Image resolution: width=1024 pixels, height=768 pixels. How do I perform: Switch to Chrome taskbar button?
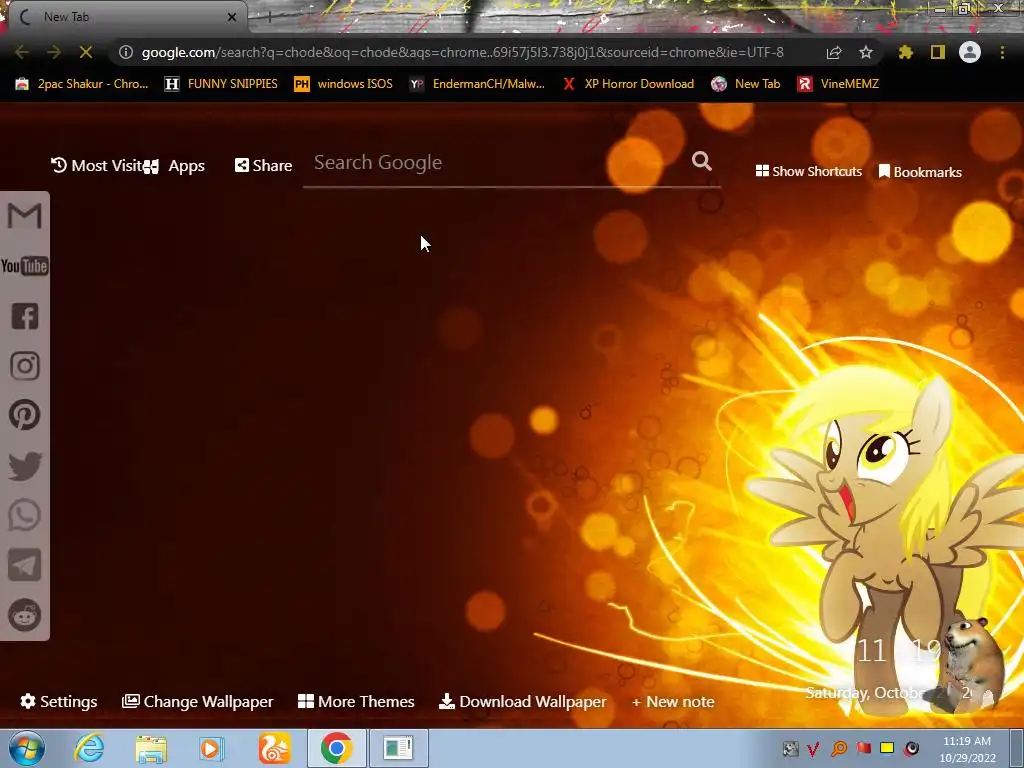click(x=336, y=748)
